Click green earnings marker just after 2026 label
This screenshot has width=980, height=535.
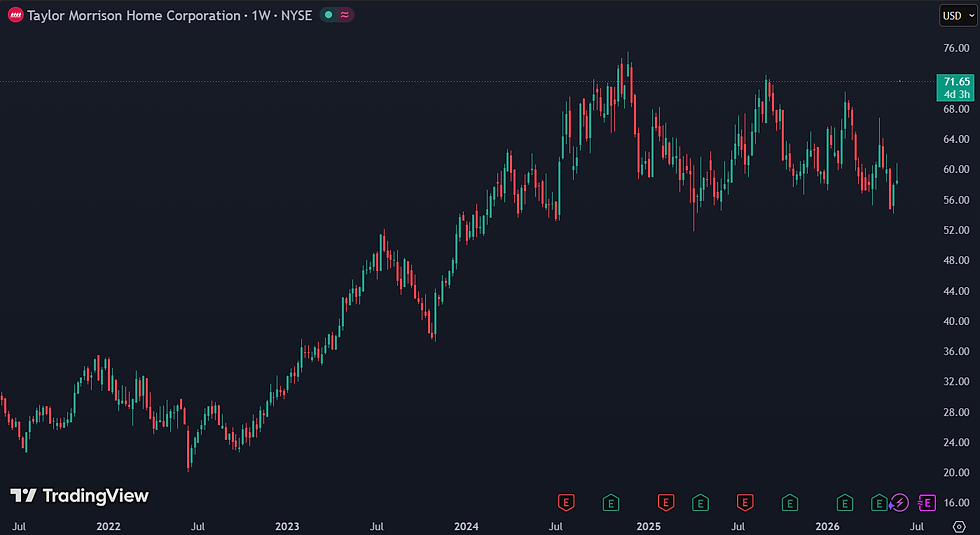point(845,502)
